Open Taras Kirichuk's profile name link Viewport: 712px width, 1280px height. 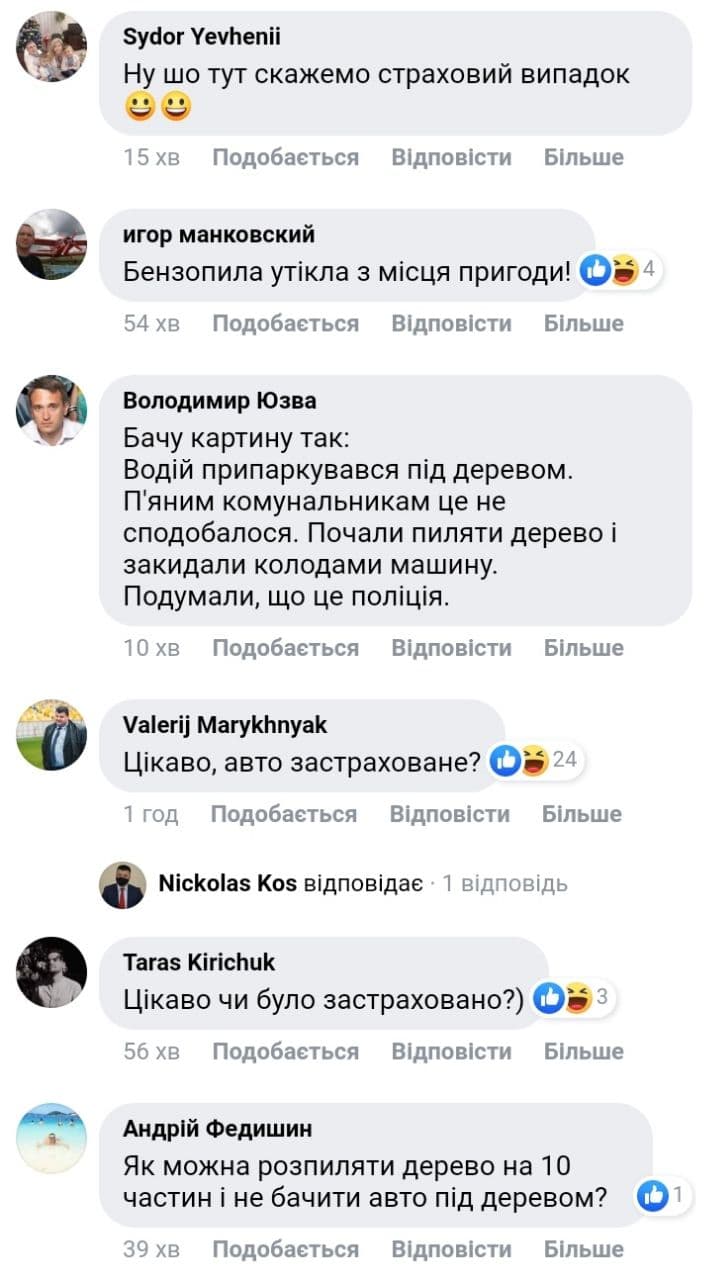(x=199, y=963)
